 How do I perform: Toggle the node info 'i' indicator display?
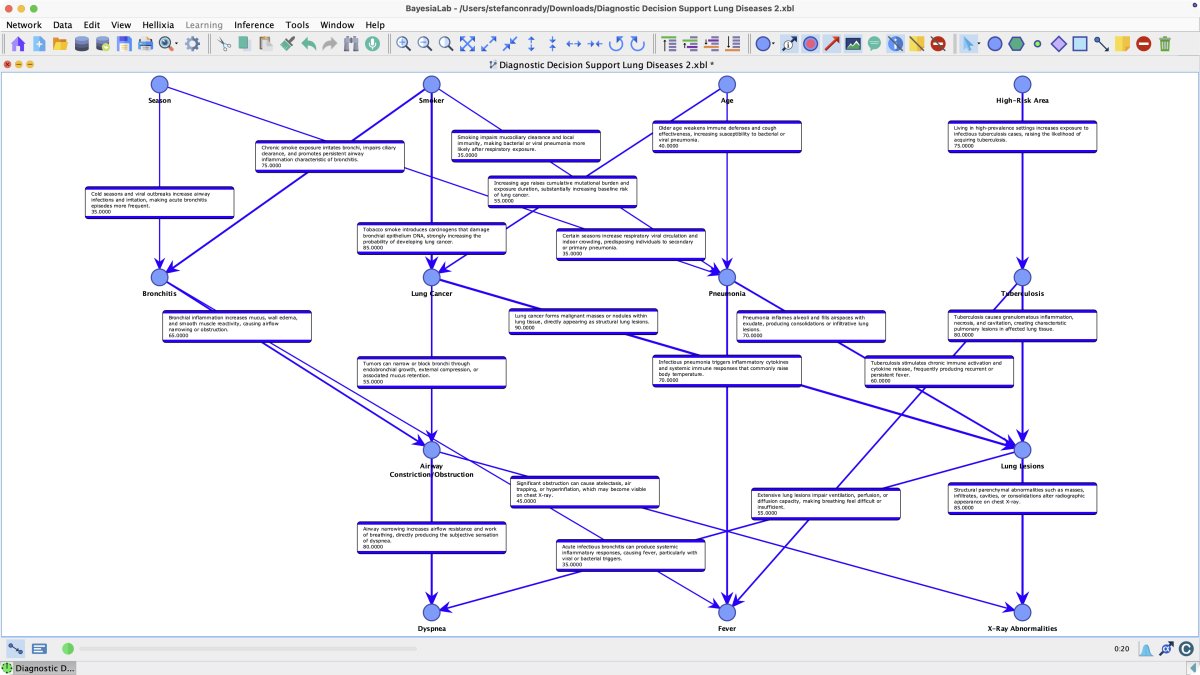(896, 44)
